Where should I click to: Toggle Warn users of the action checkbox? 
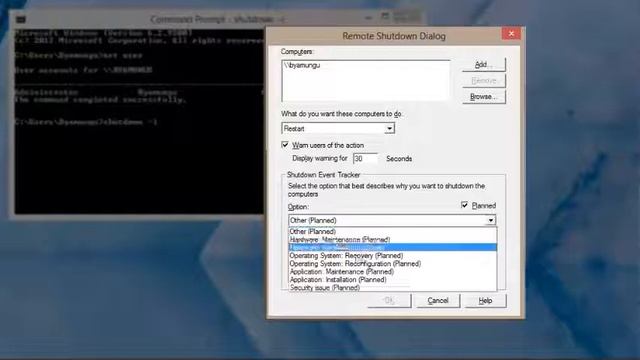point(285,145)
